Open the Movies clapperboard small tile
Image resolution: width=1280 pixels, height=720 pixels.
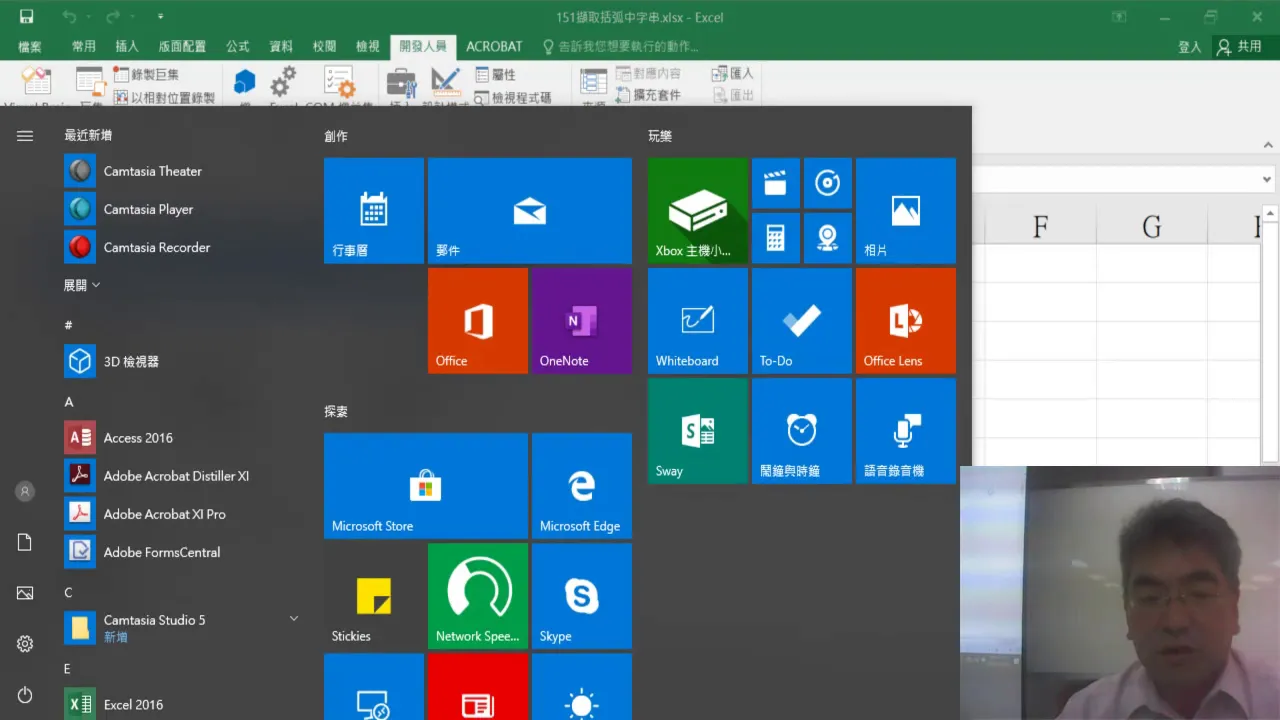776,183
